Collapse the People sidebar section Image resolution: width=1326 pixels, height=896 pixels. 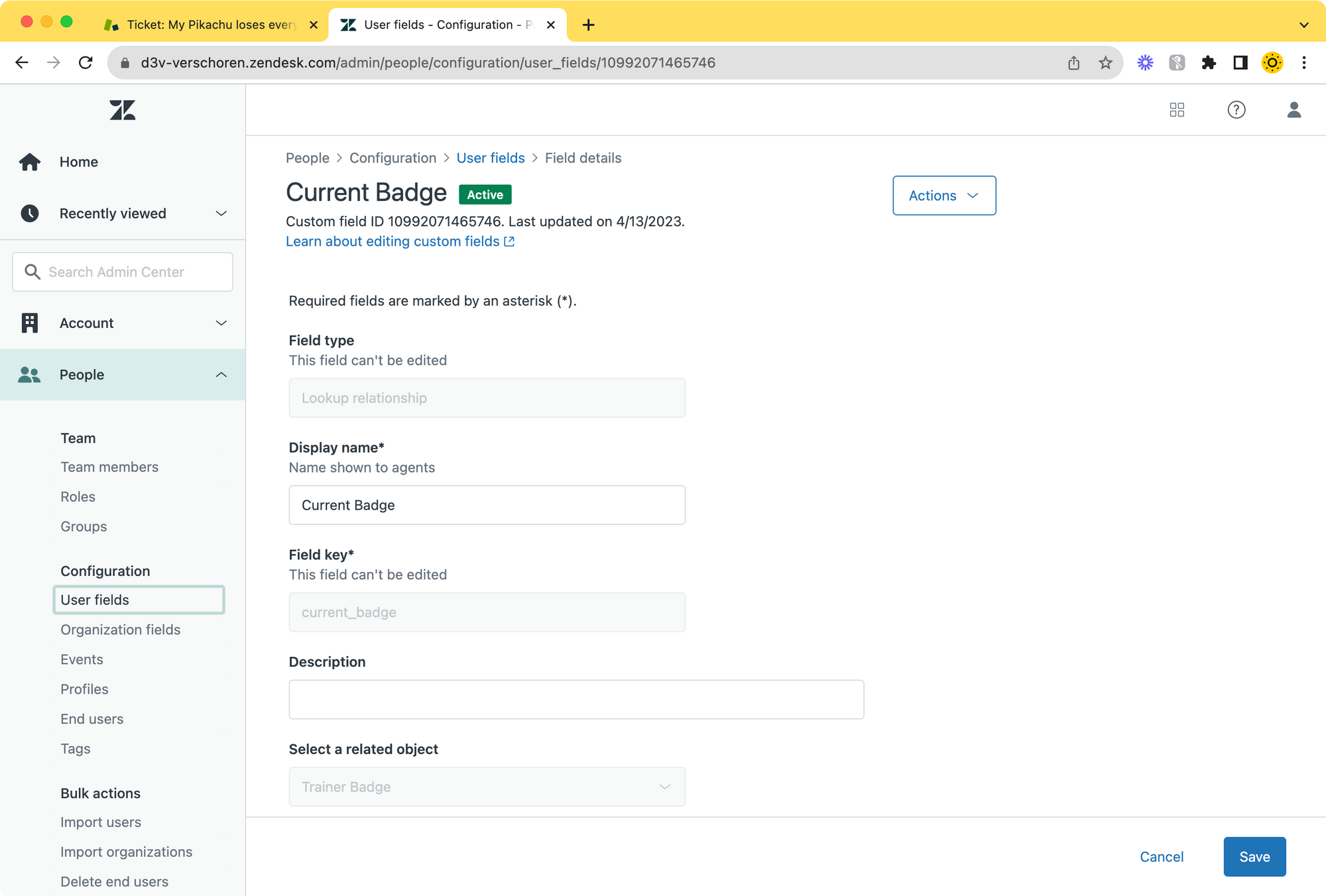[x=221, y=375]
